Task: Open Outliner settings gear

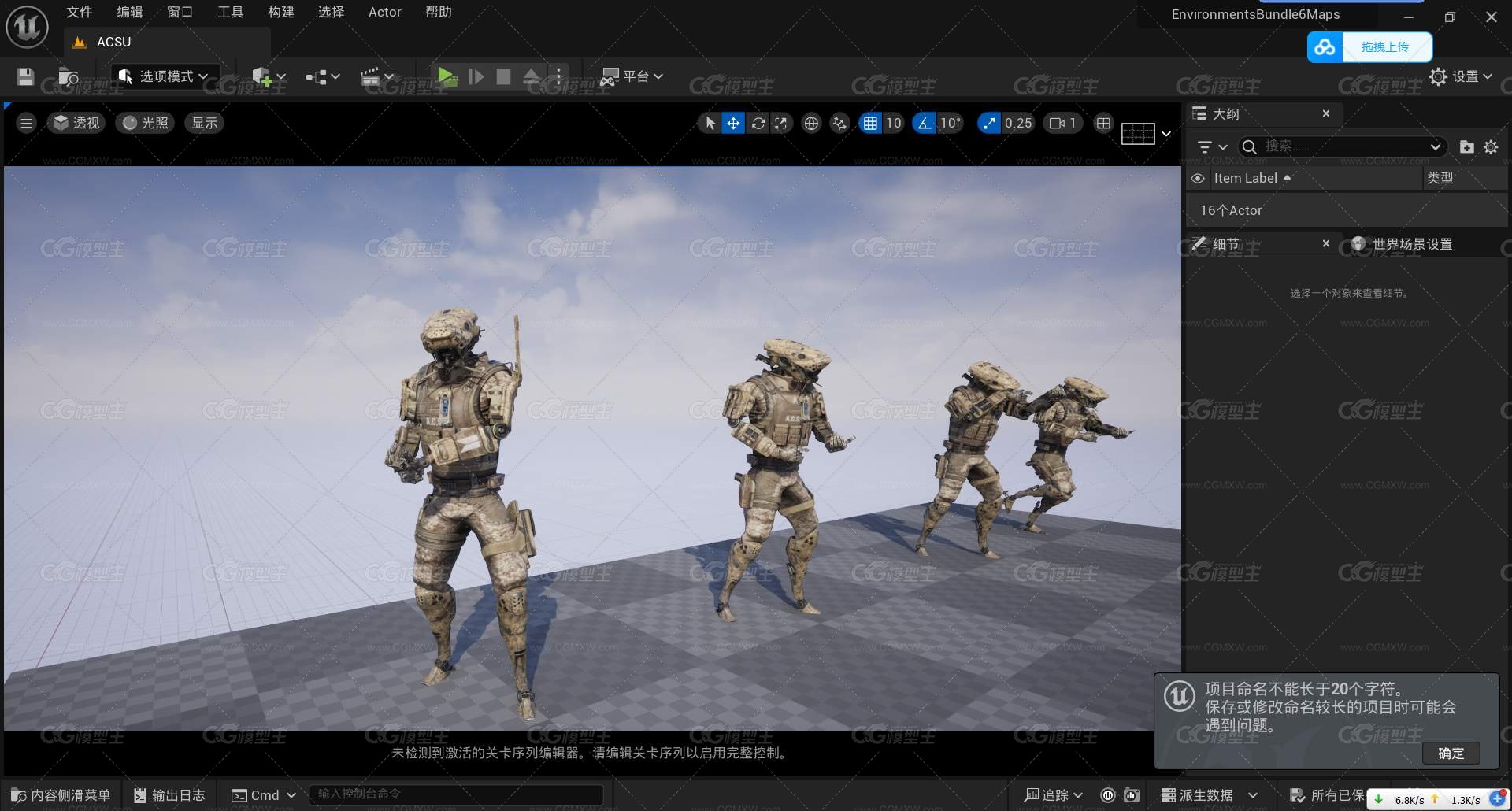Action: (1491, 146)
